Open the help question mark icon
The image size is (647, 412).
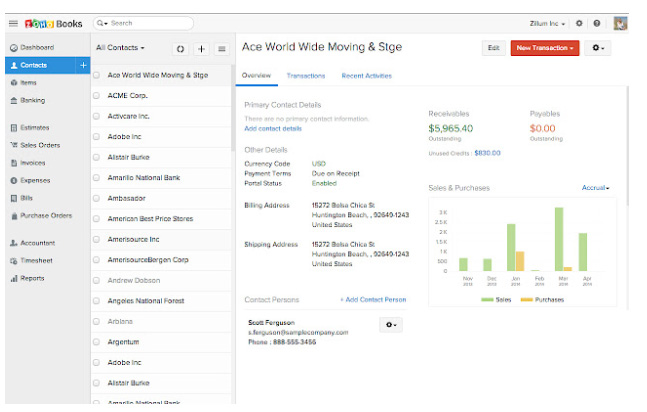(x=597, y=24)
